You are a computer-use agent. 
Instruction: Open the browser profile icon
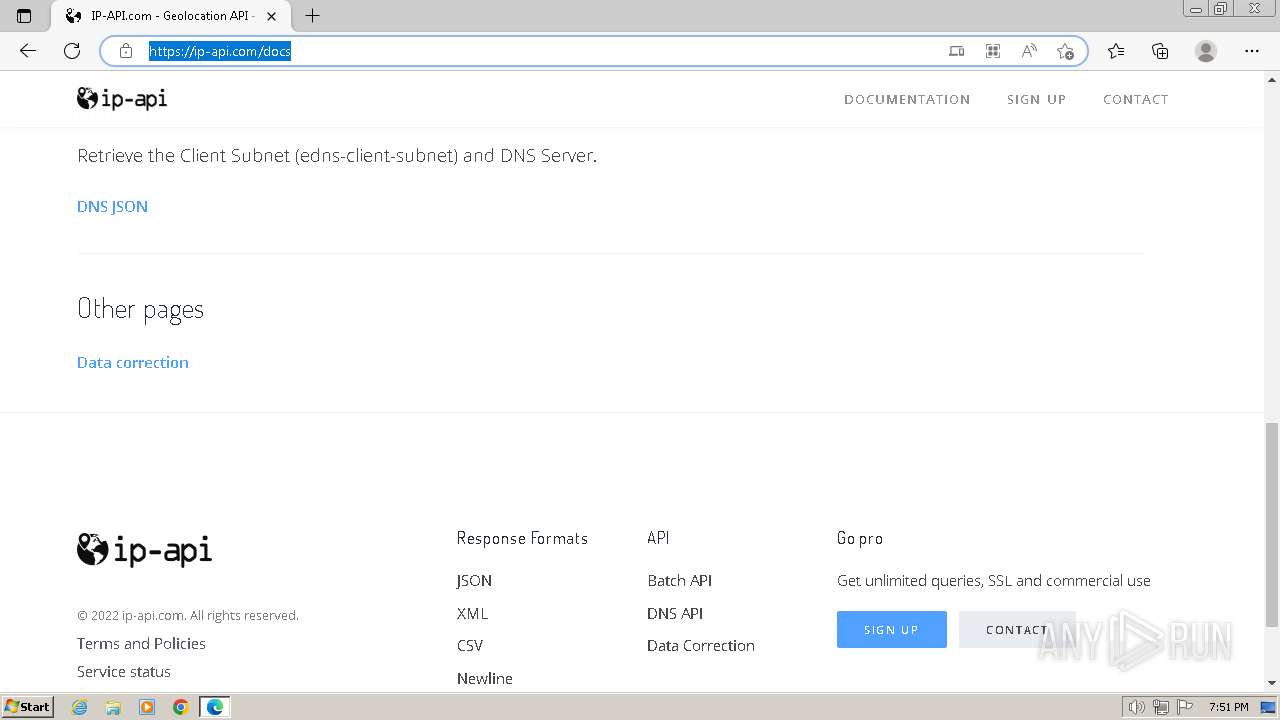[x=1206, y=51]
